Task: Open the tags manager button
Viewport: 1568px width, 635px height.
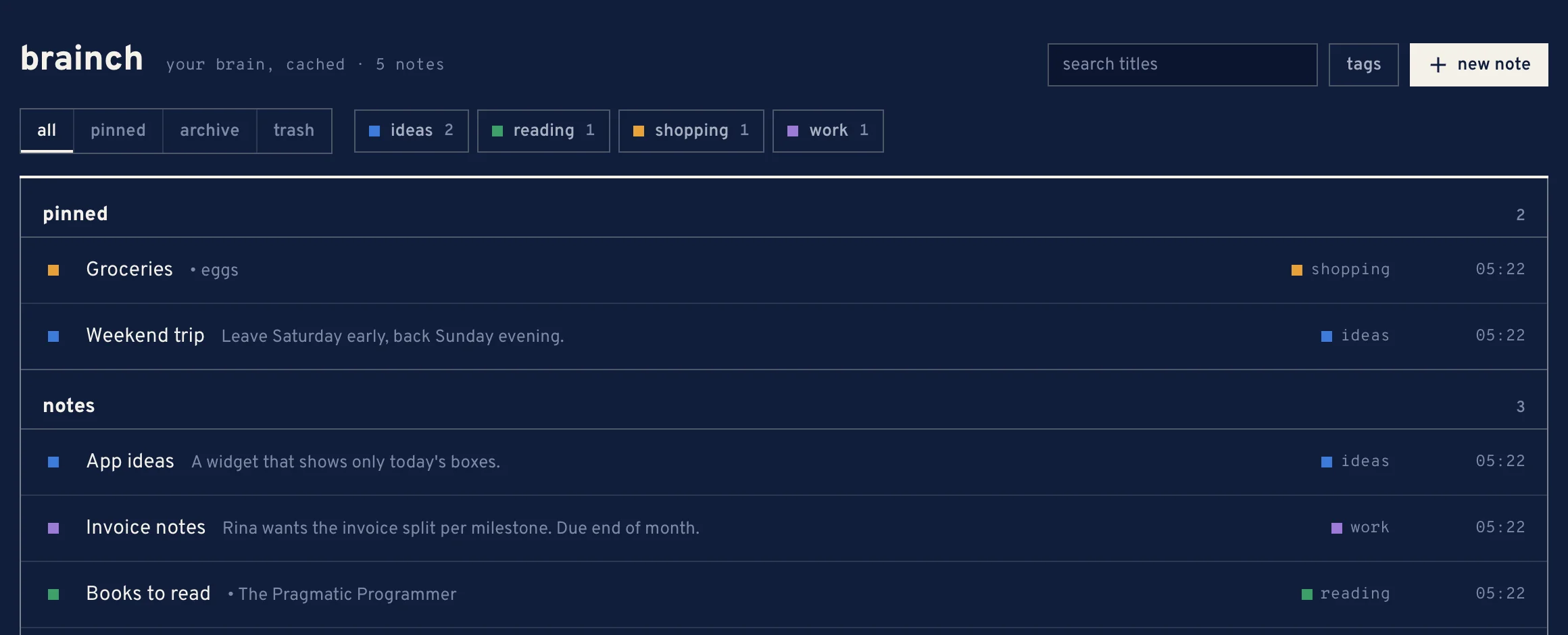Action: click(1363, 65)
